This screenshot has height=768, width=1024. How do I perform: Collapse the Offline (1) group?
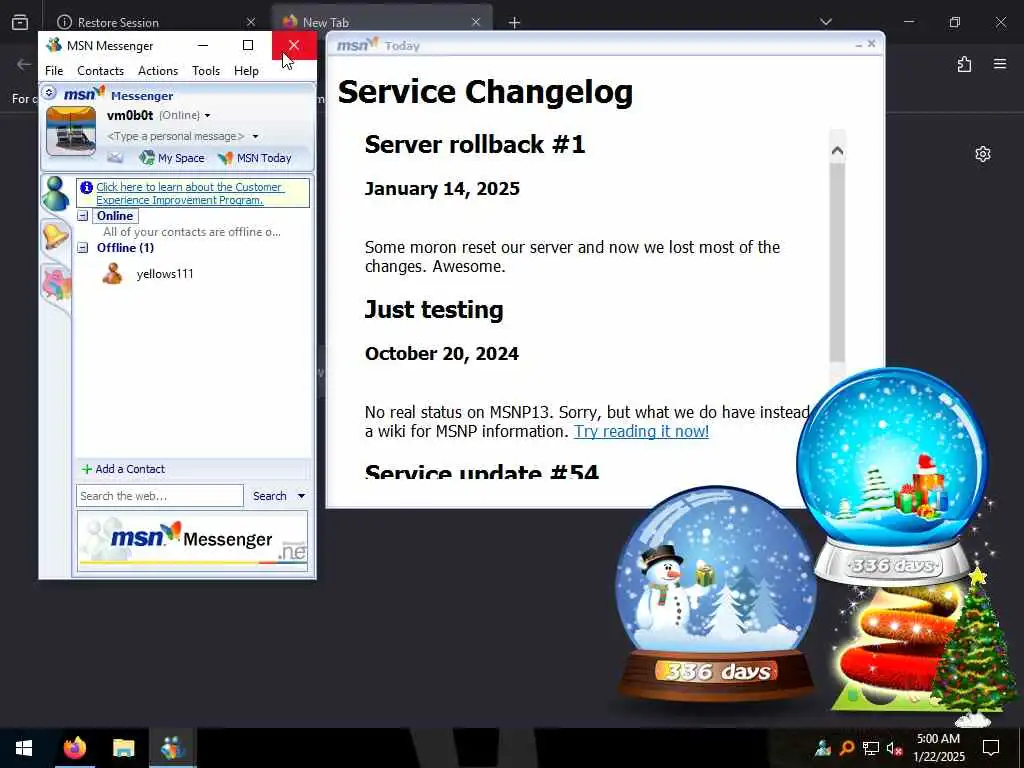pyautogui.click(x=82, y=248)
